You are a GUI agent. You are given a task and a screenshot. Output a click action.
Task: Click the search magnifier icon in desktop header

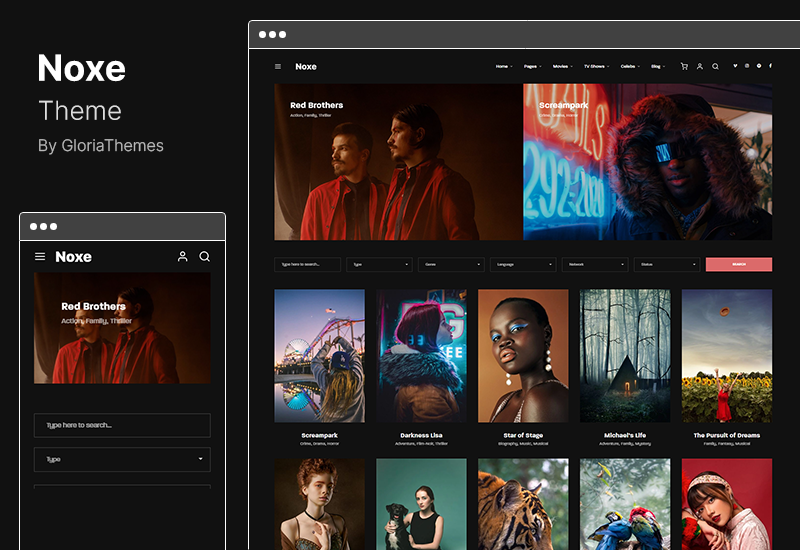(x=715, y=67)
